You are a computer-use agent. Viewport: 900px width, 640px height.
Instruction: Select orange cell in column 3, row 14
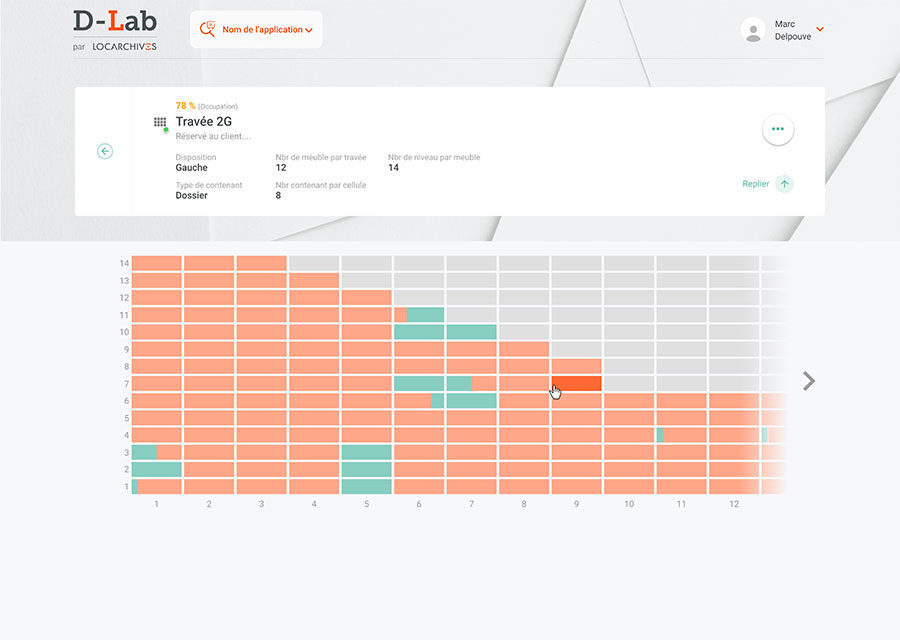262,263
